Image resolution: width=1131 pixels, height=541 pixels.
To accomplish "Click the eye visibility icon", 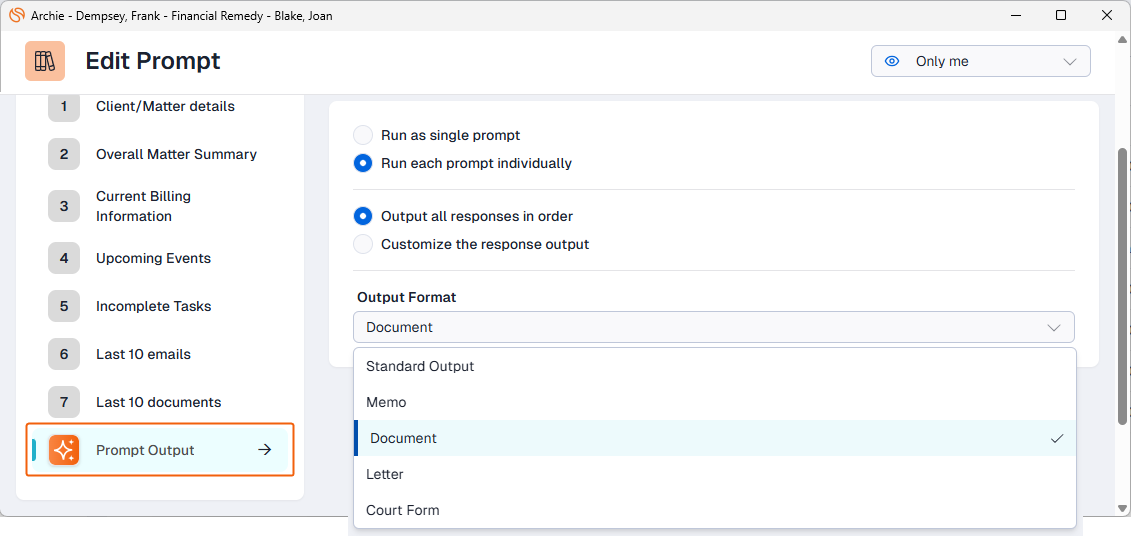I will (x=893, y=61).
